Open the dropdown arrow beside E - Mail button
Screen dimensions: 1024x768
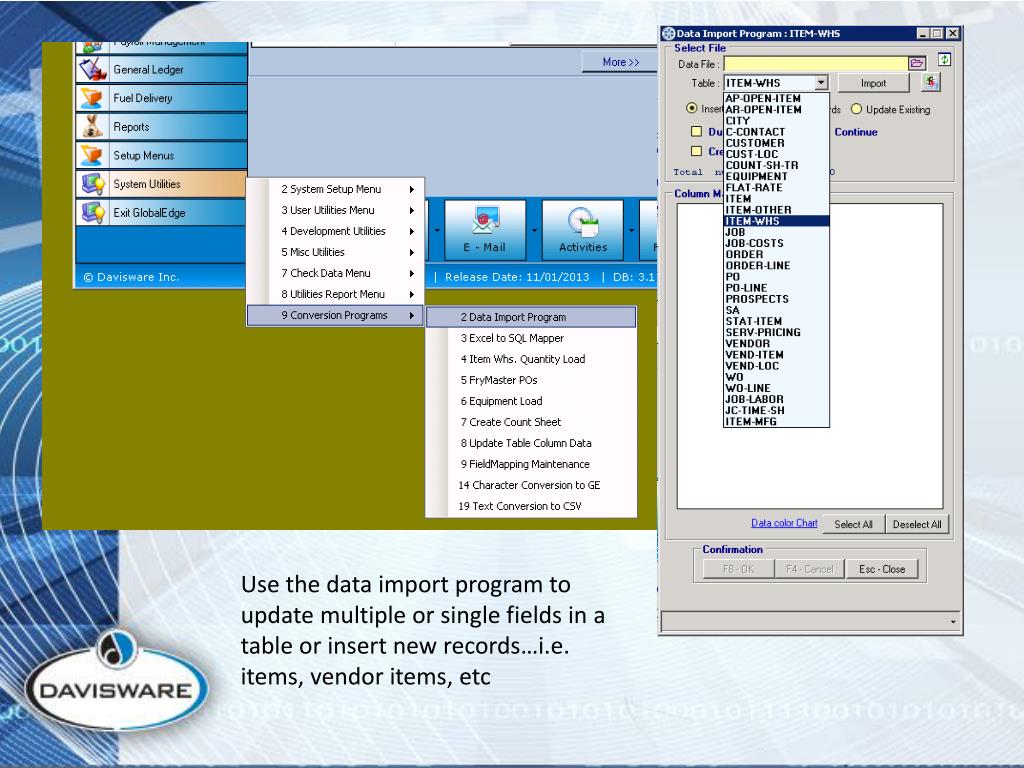pos(534,231)
